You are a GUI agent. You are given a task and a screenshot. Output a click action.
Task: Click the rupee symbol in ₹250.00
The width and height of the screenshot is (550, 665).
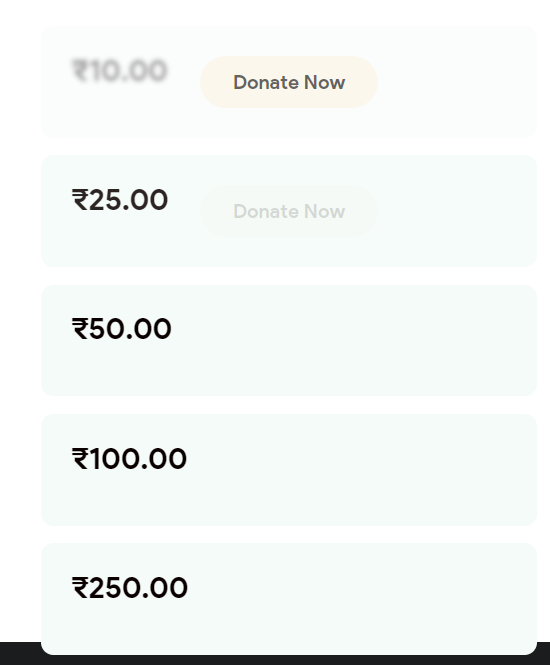pyautogui.click(x=80, y=587)
